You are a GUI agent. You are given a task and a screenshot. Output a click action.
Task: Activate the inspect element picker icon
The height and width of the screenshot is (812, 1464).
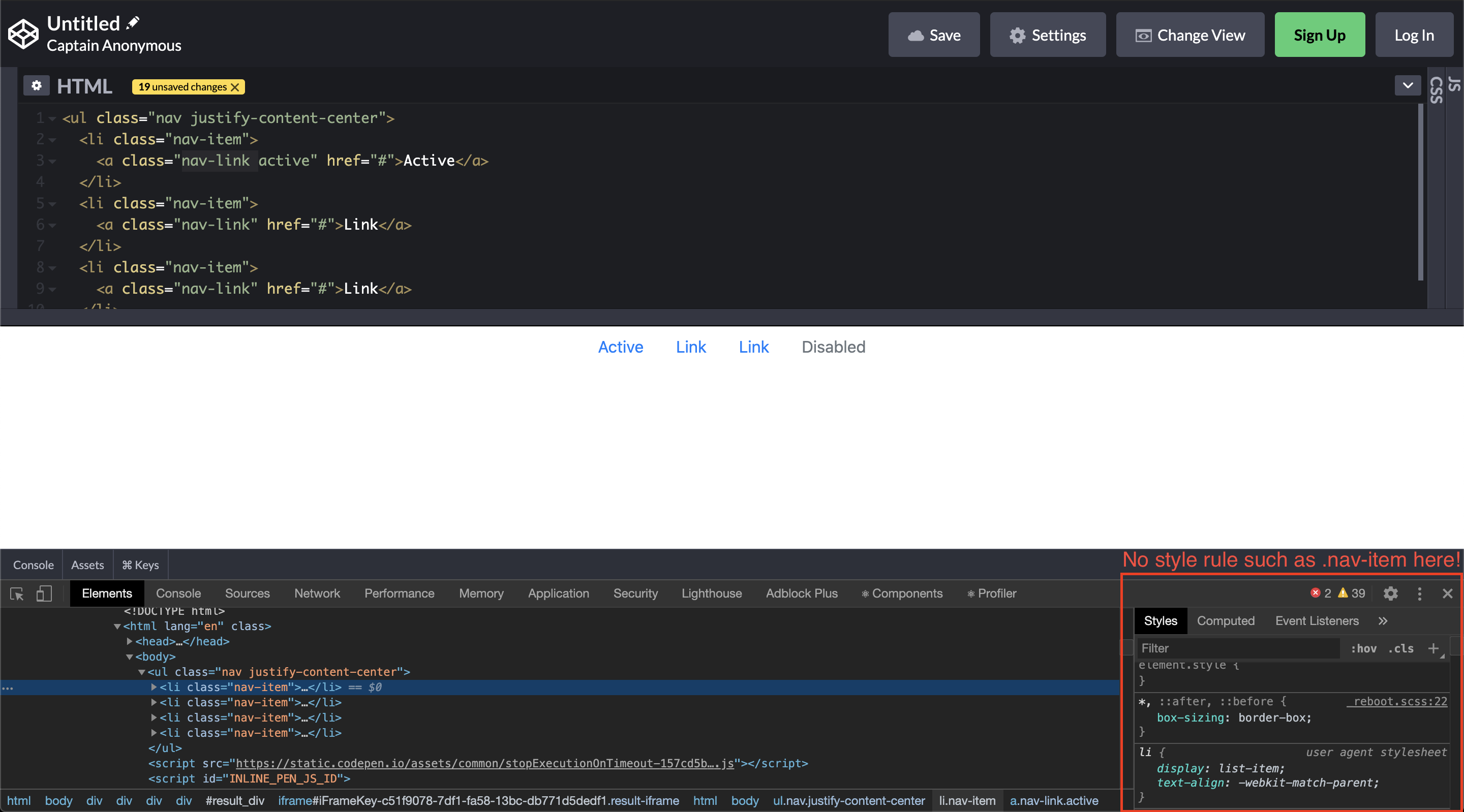(17, 594)
